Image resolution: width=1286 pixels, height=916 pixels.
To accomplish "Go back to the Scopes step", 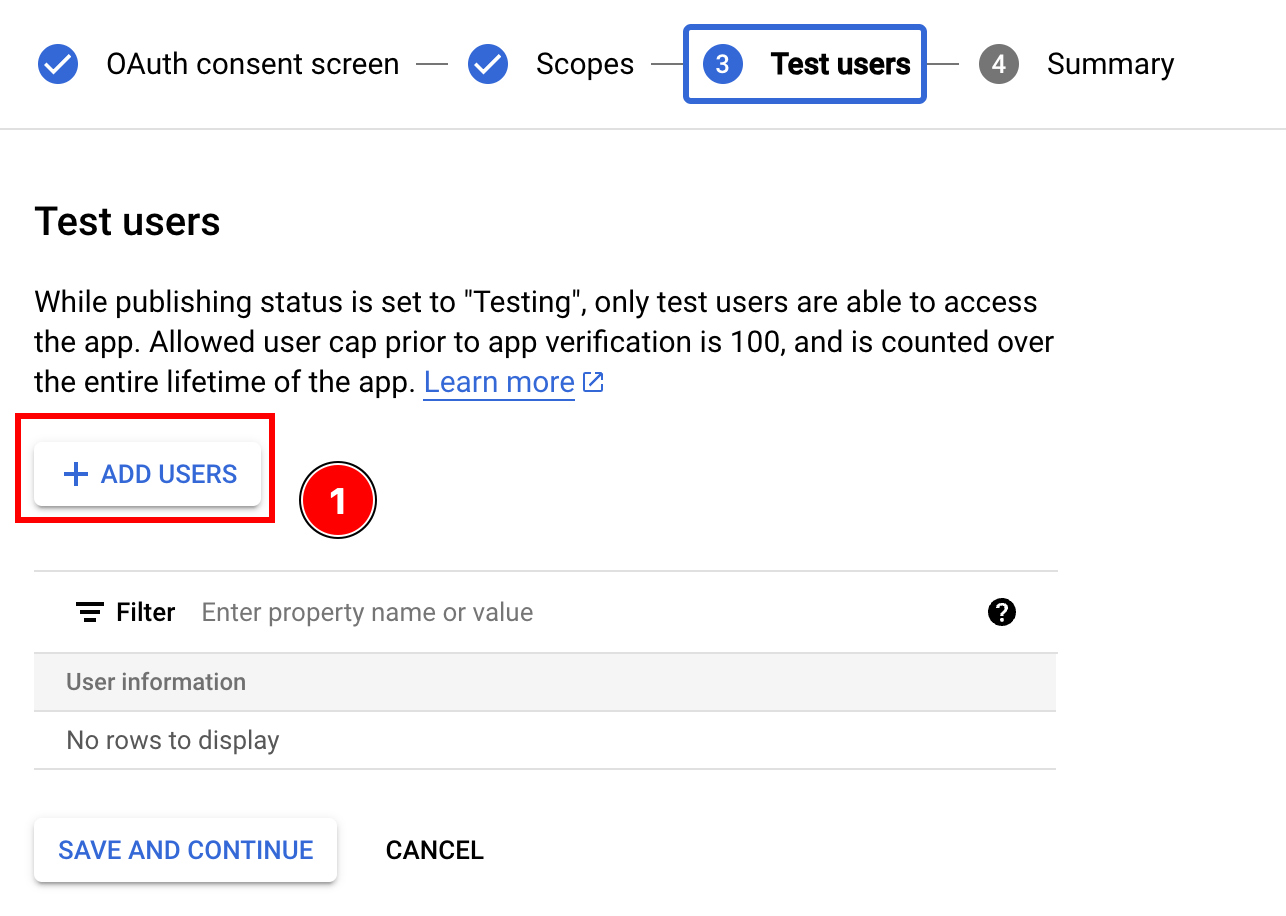I will pos(584,65).
